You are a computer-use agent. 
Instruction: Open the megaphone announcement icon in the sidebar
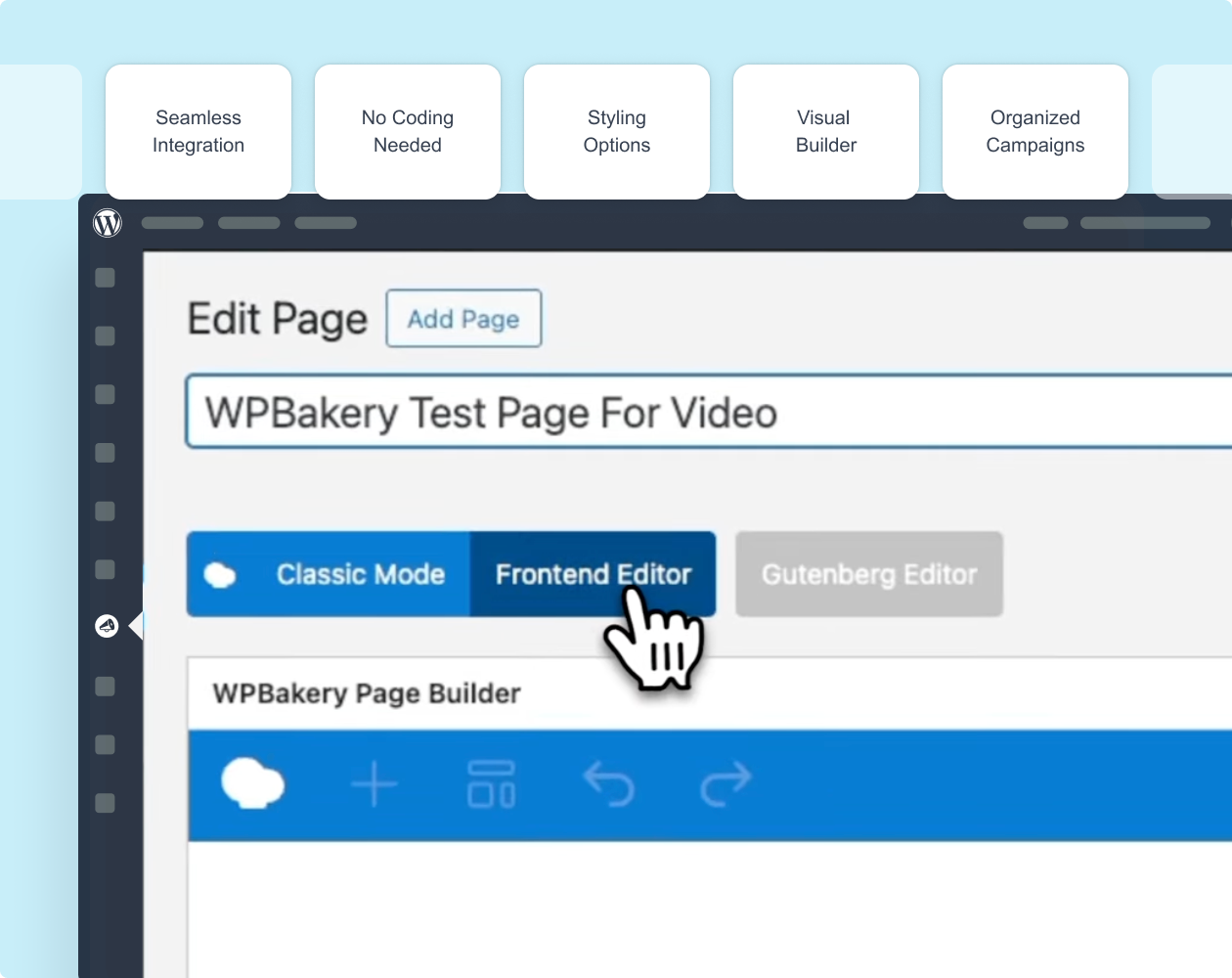tap(107, 626)
